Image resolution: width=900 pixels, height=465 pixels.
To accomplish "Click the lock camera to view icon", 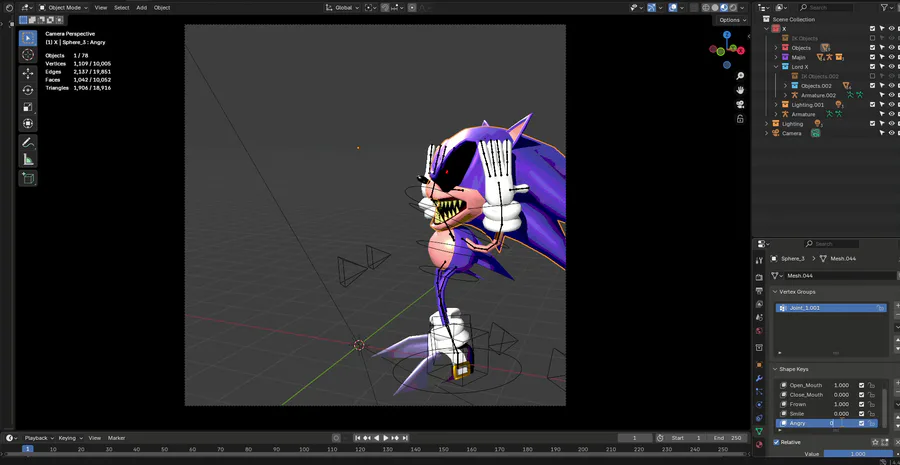I will tap(740, 119).
